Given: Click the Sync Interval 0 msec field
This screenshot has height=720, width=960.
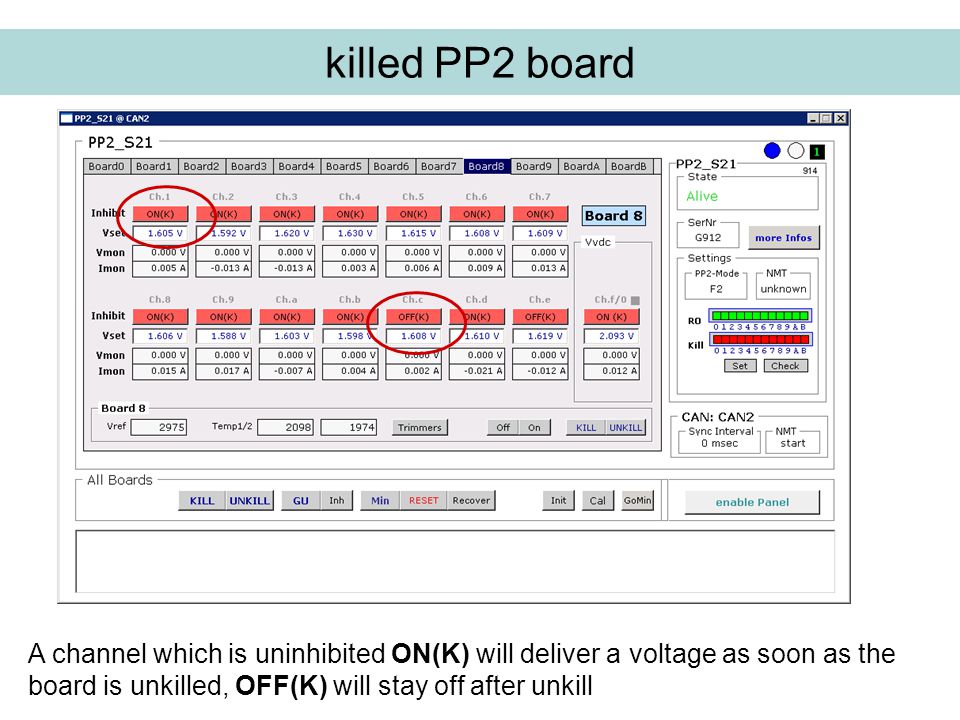Looking at the screenshot, I should pyautogui.click(x=719, y=443).
